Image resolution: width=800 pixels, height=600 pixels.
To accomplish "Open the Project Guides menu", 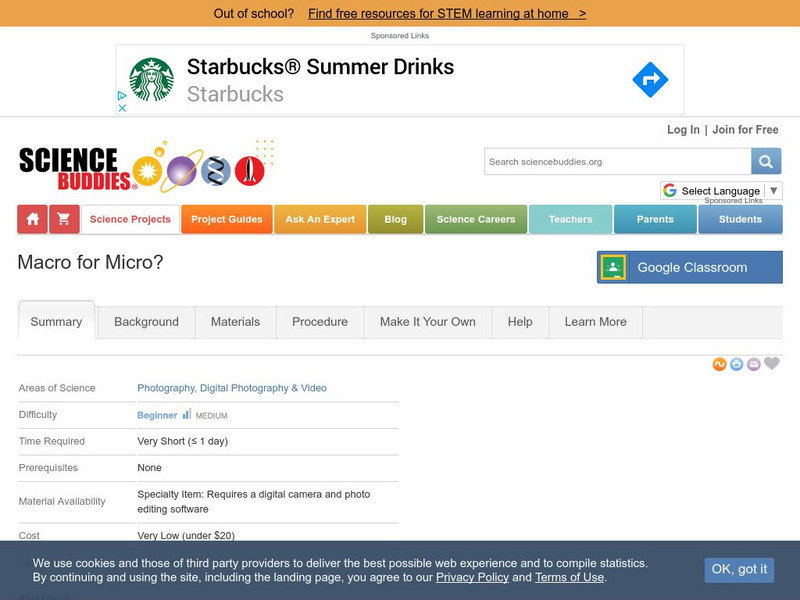I will point(227,219).
